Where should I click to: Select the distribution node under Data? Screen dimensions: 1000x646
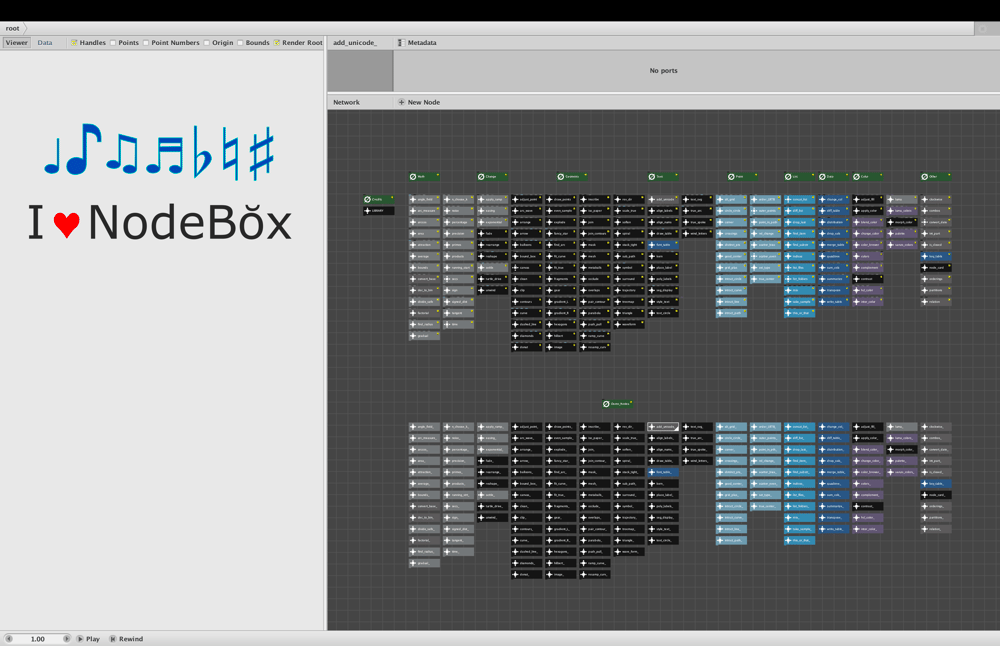pyautogui.click(x=834, y=222)
